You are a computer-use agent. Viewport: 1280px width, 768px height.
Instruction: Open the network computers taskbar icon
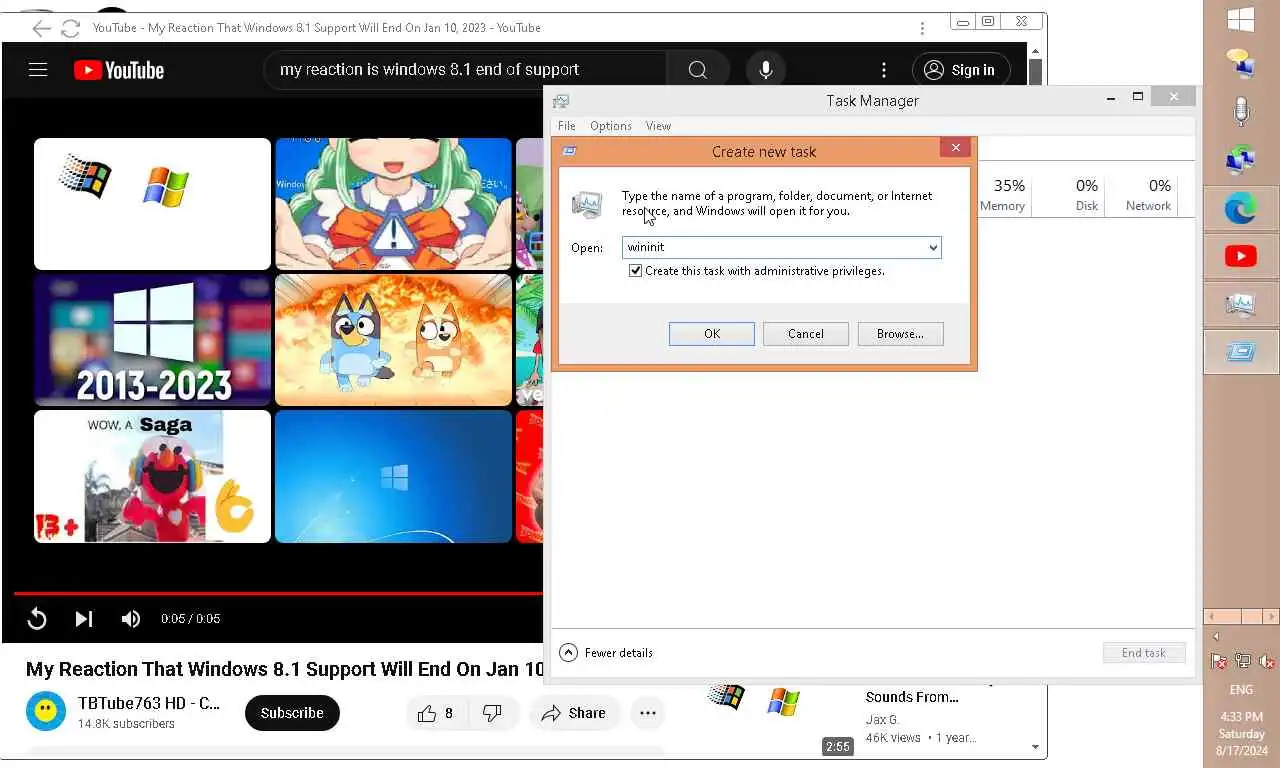(x=1241, y=160)
